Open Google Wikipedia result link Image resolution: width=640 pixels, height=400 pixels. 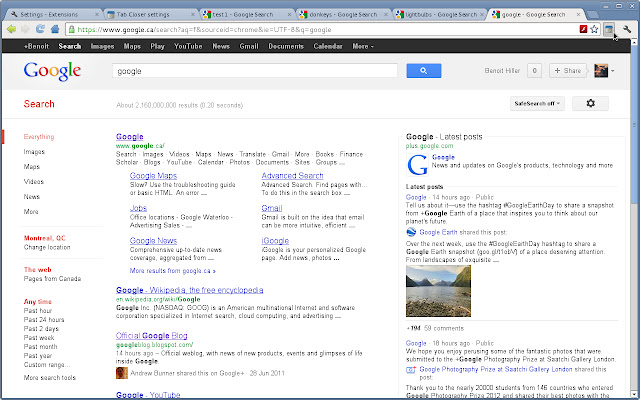coord(189,290)
